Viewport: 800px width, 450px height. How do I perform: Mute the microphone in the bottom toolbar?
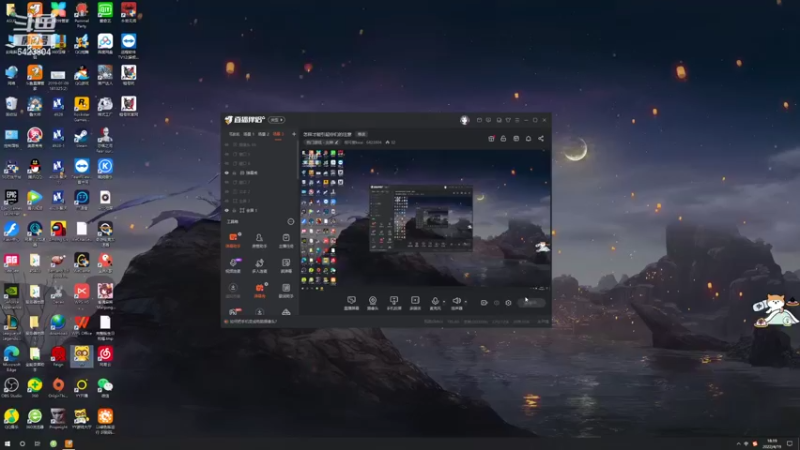pos(435,303)
